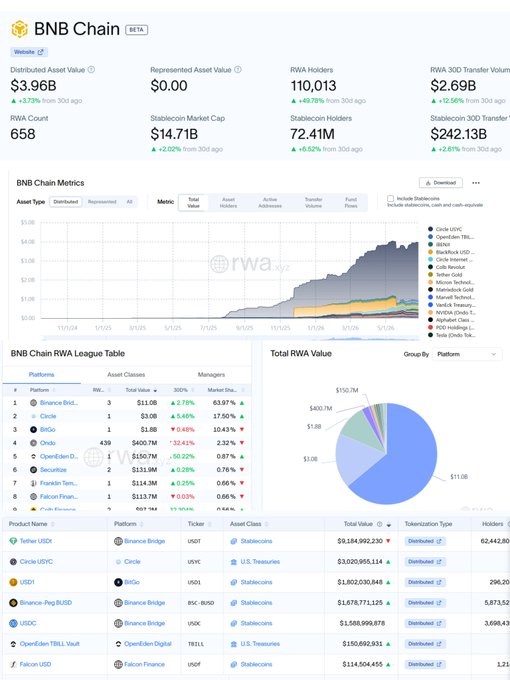The height and width of the screenshot is (680, 510).
Task: Open the Platforms league table tab
Action: tap(42, 374)
